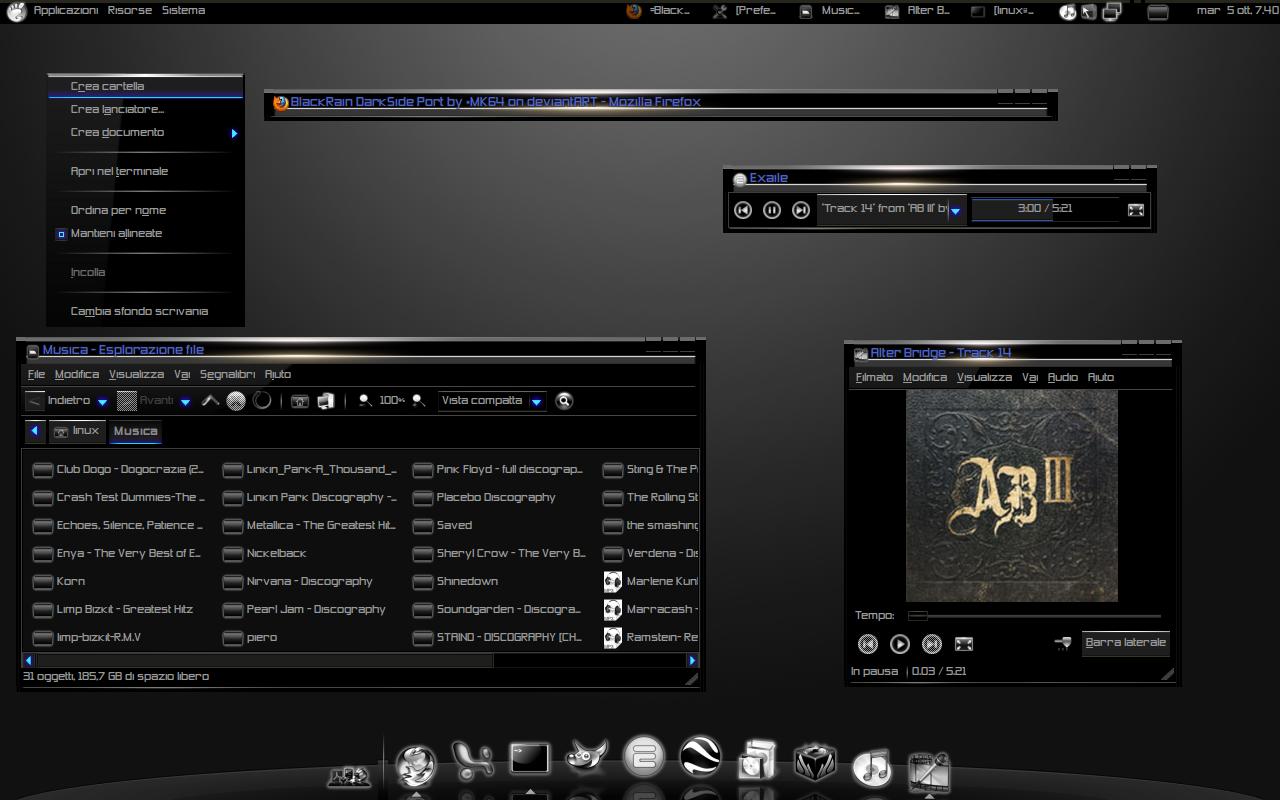
Task: Click Musica path bar button
Action: [135, 431]
